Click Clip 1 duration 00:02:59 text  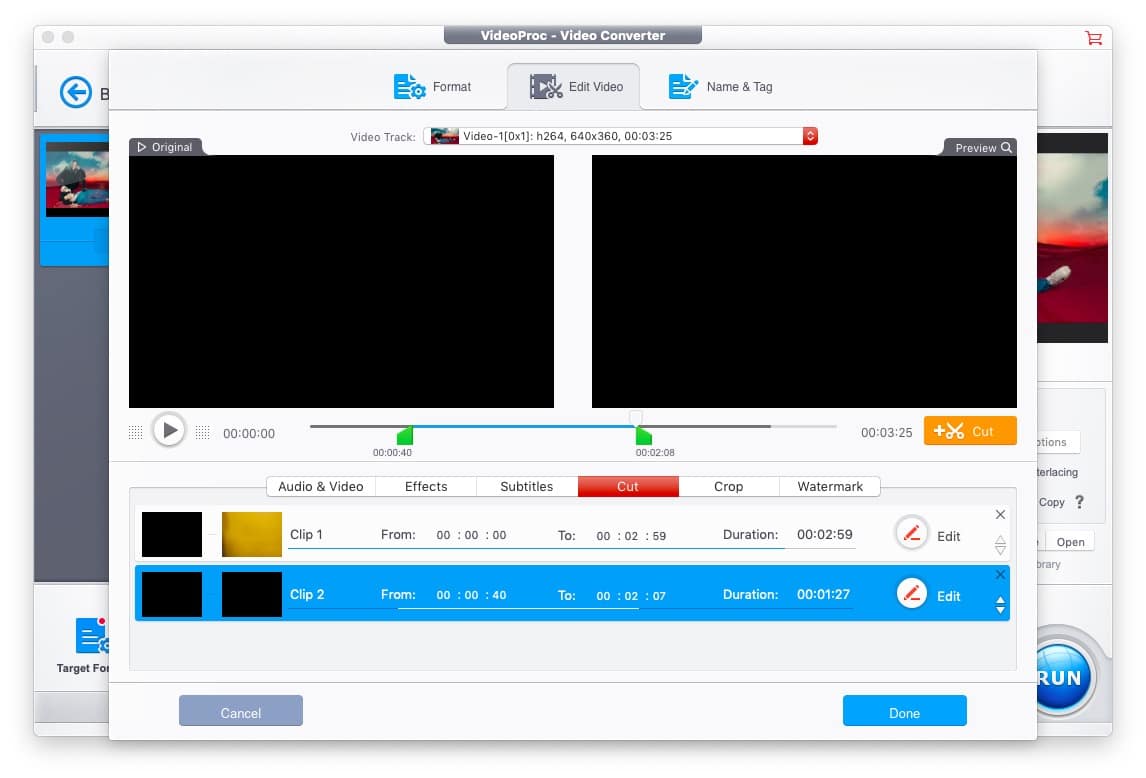tap(824, 535)
